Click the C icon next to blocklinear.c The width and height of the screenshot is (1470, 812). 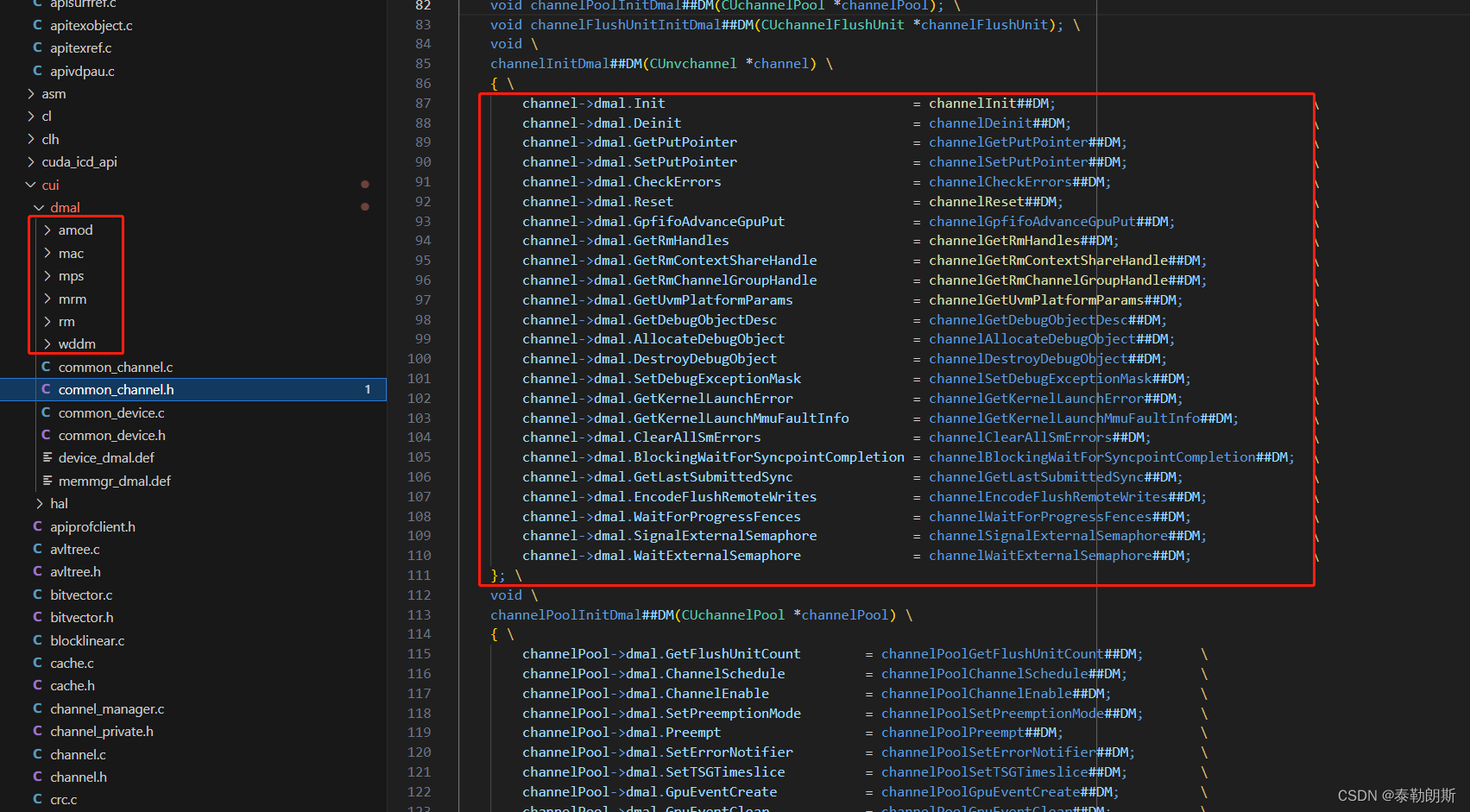(x=37, y=640)
